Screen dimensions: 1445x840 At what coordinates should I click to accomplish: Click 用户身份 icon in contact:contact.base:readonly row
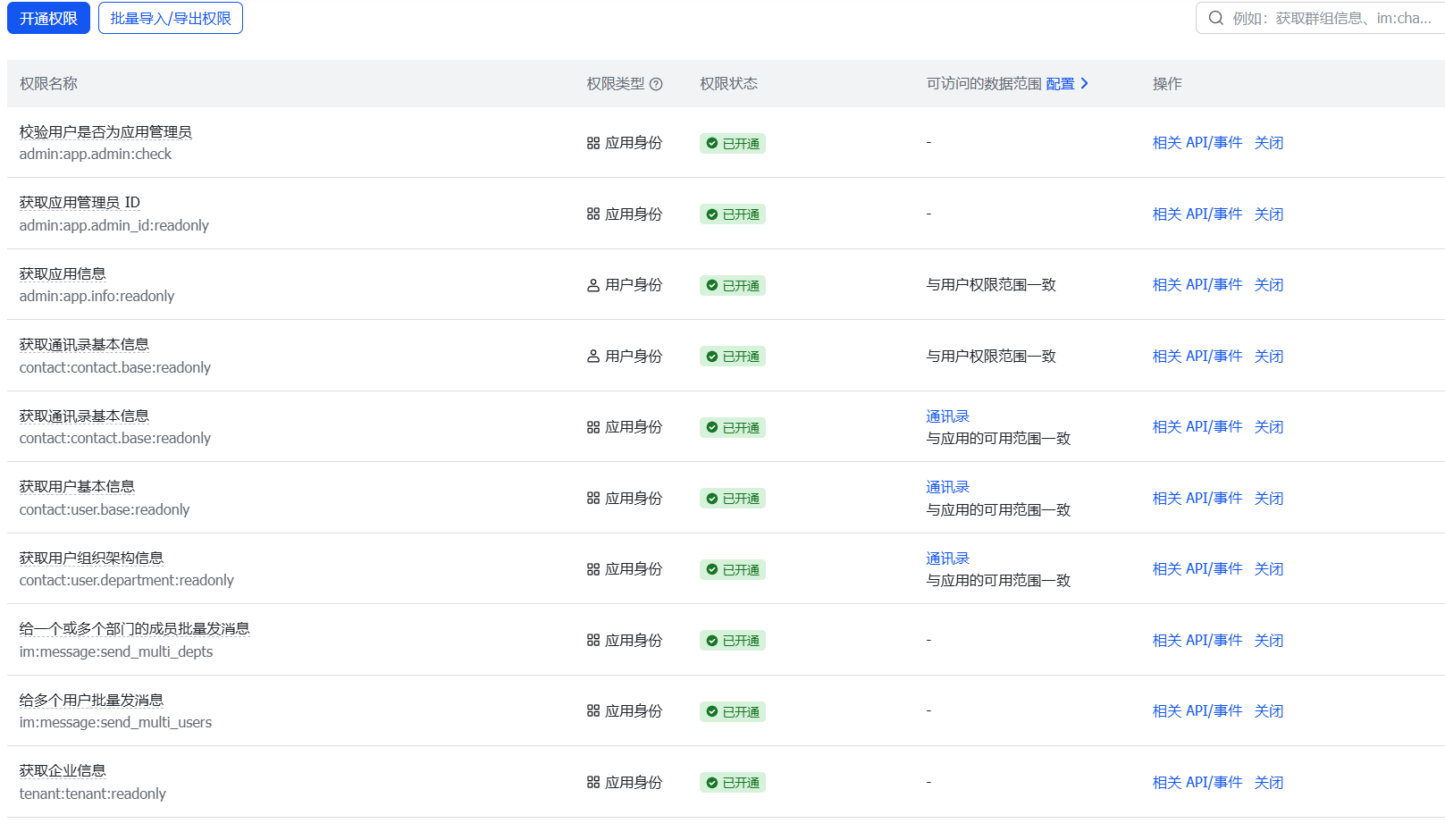[593, 357]
